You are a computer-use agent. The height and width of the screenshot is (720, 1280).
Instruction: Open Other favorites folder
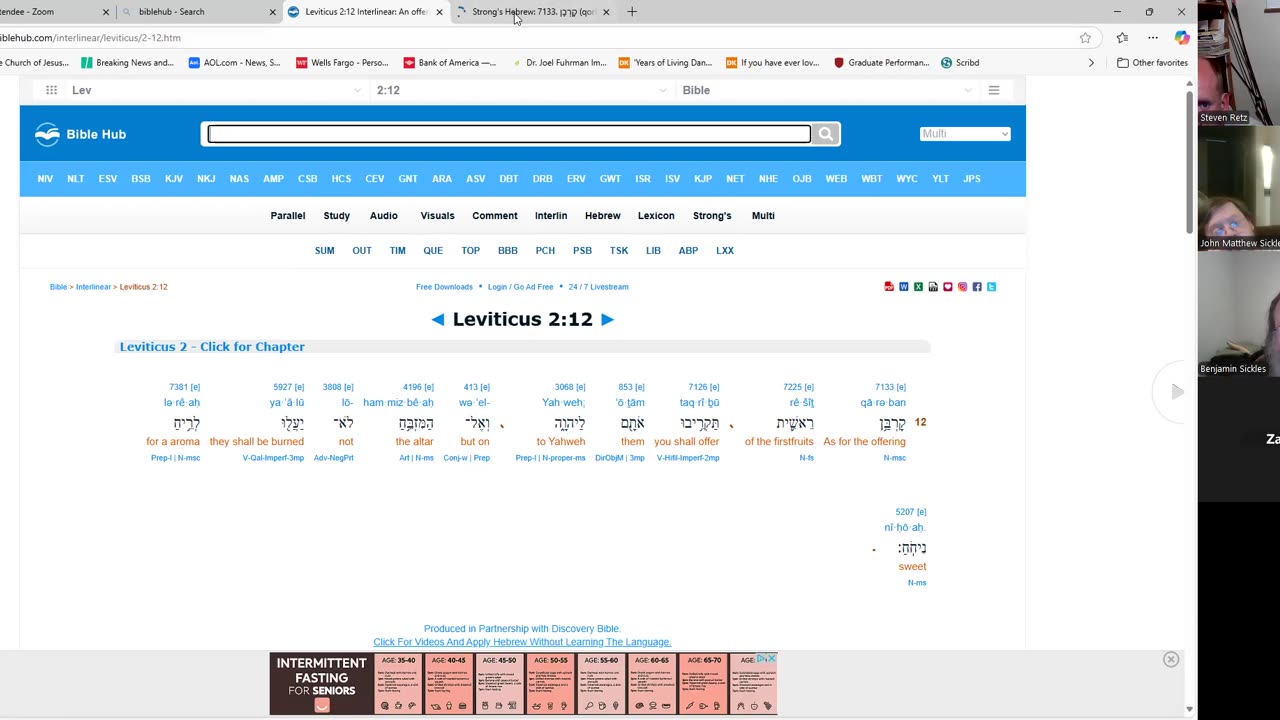[1153, 63]
